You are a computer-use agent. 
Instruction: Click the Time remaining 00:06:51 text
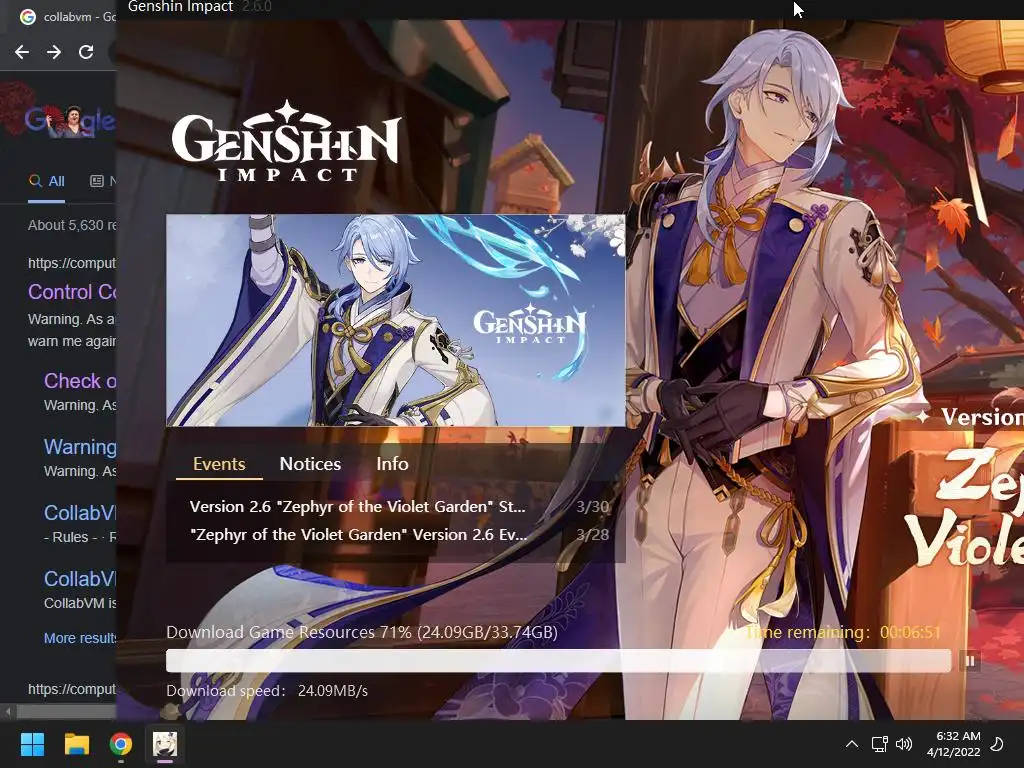(843, 632)
